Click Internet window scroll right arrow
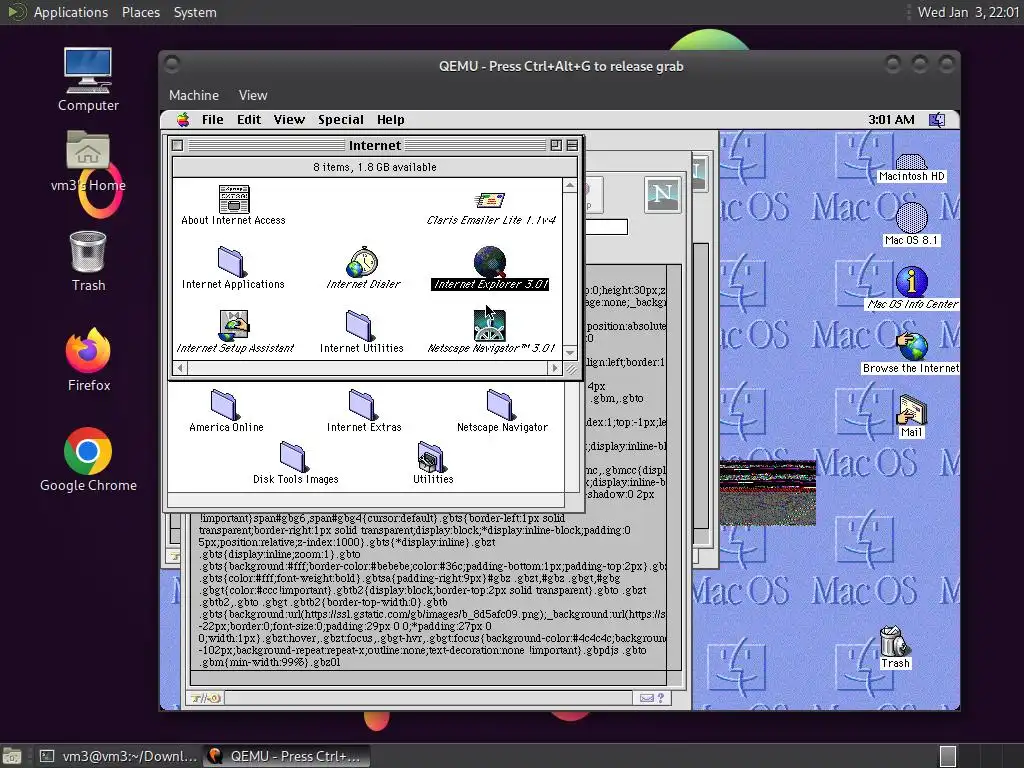 pyautogui.click(x=555, y=368)
